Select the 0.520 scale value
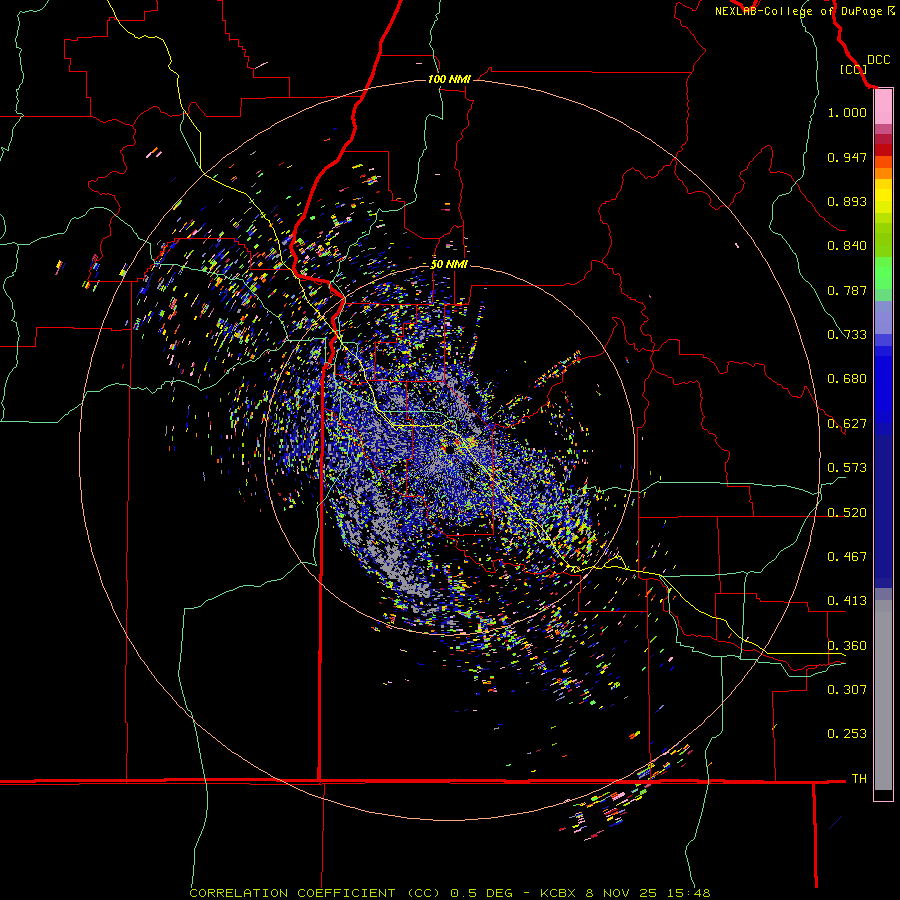 coord(847,513)
